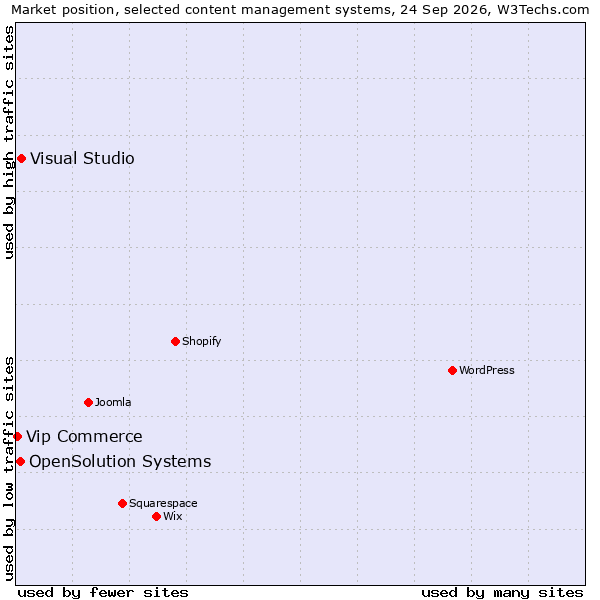Viewport: 600px width, 600px height.
Task: Click the chart title mentioning W3Techs.com
Action: click(300, 10)
